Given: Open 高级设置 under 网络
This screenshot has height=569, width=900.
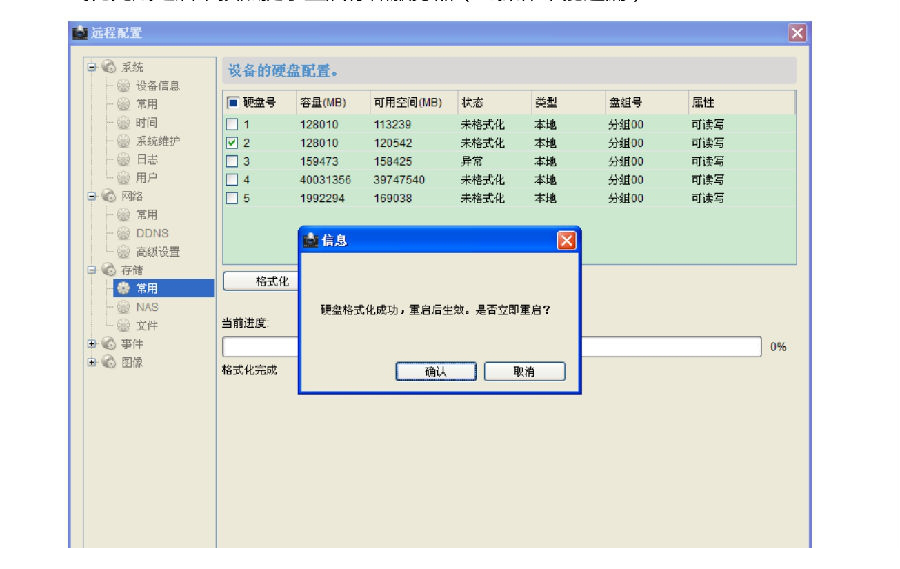Looking at the screenshot, I should (x=158, y=251).
